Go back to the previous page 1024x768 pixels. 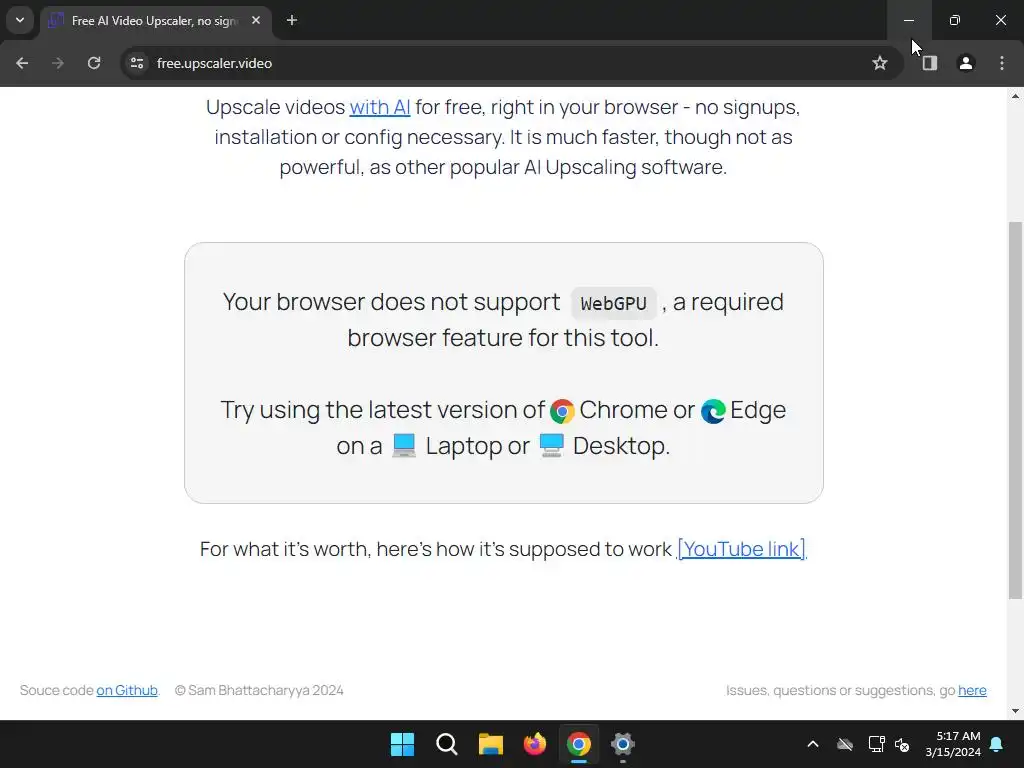22,63
